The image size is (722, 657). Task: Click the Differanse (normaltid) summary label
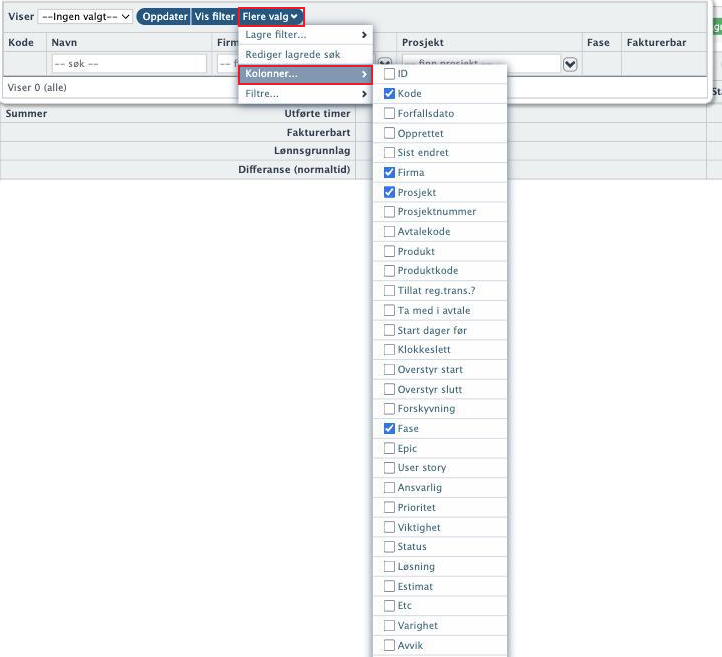point(294,169)
